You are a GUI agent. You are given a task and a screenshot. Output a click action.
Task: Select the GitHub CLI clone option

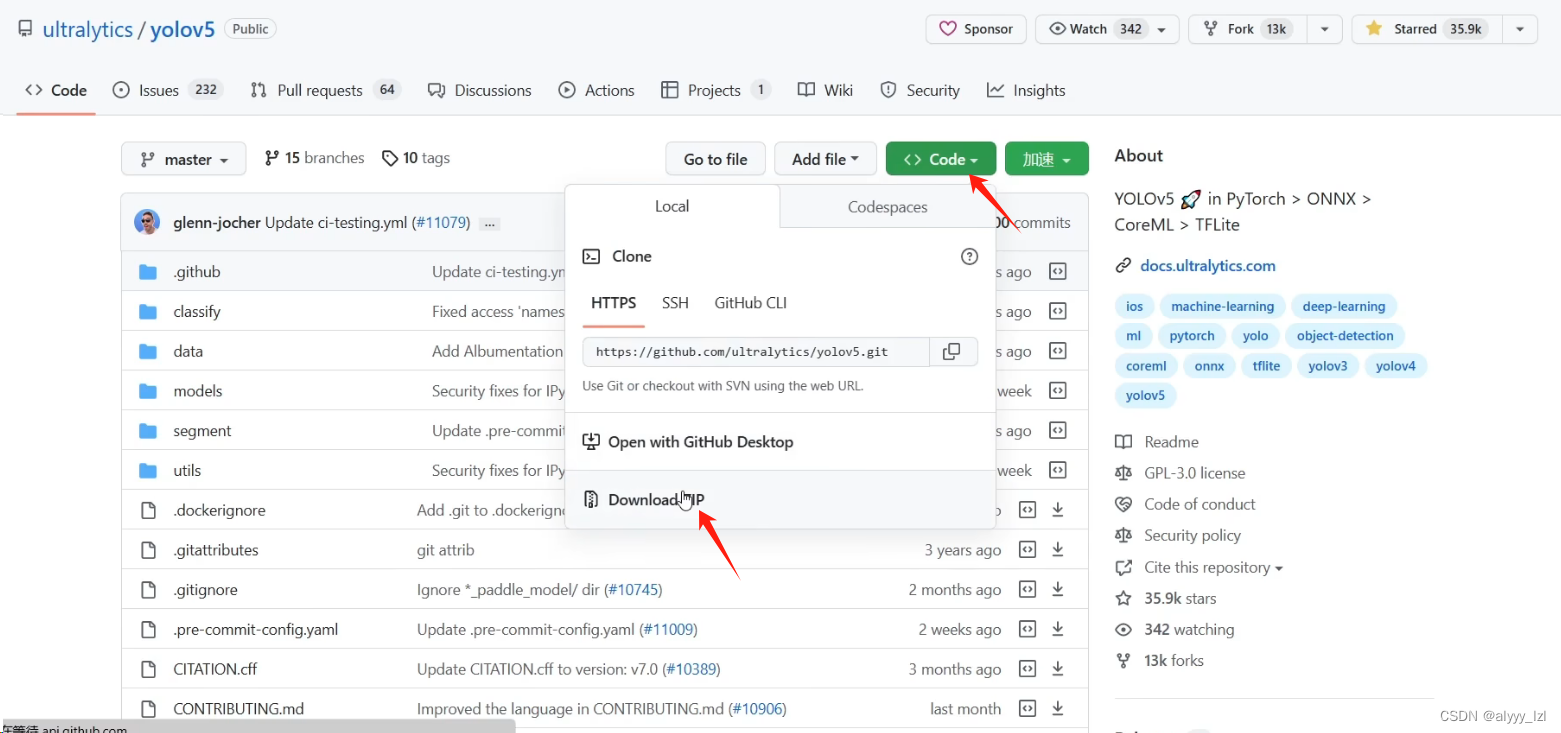click(751, 303)
